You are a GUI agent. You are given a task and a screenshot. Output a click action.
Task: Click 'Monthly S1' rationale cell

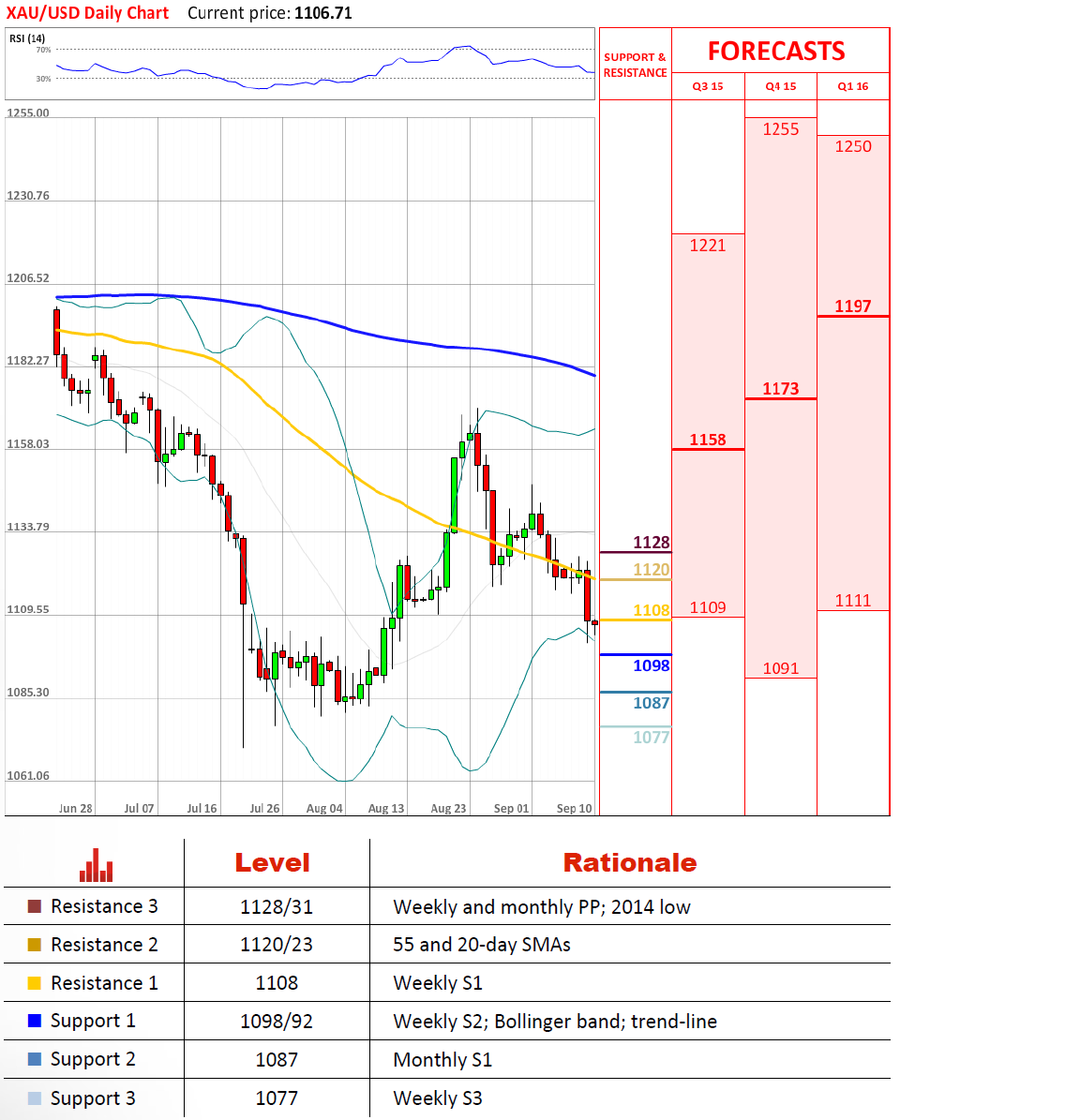[x=442, y=1060]
